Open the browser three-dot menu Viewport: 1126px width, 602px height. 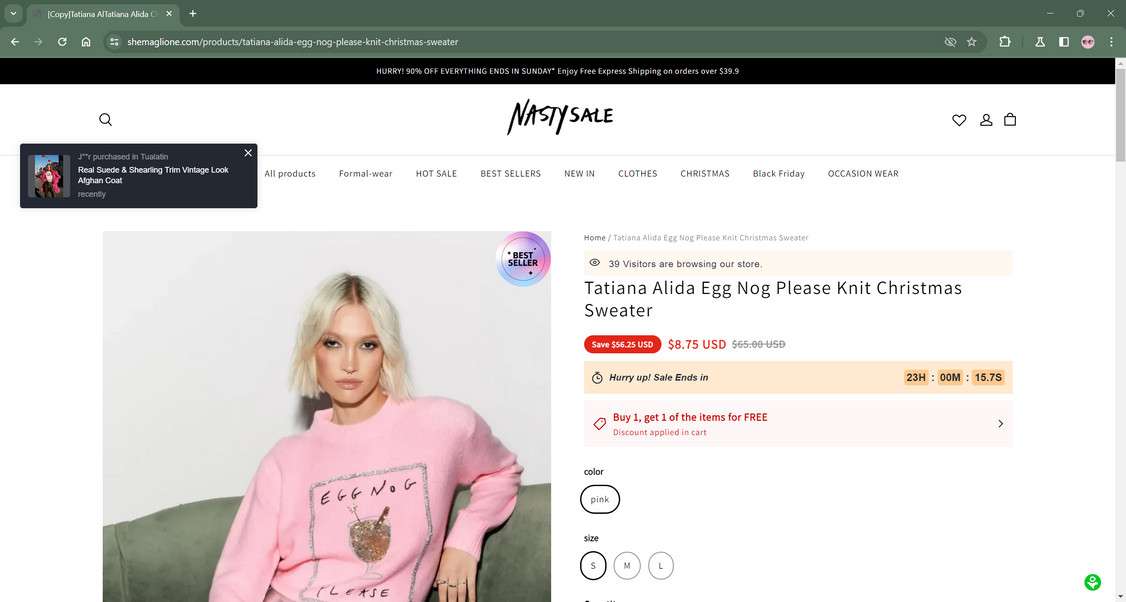tap(1111, 41)
